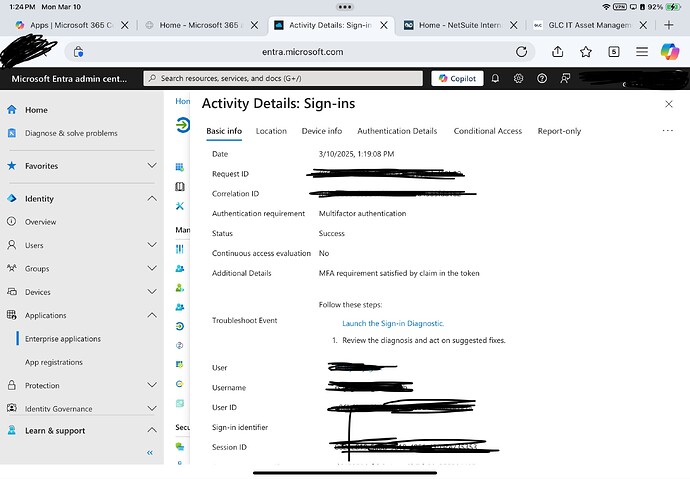This screenshot has height=479, width=690.
Task: Click the site privacy lock icon
Action: 78,52
